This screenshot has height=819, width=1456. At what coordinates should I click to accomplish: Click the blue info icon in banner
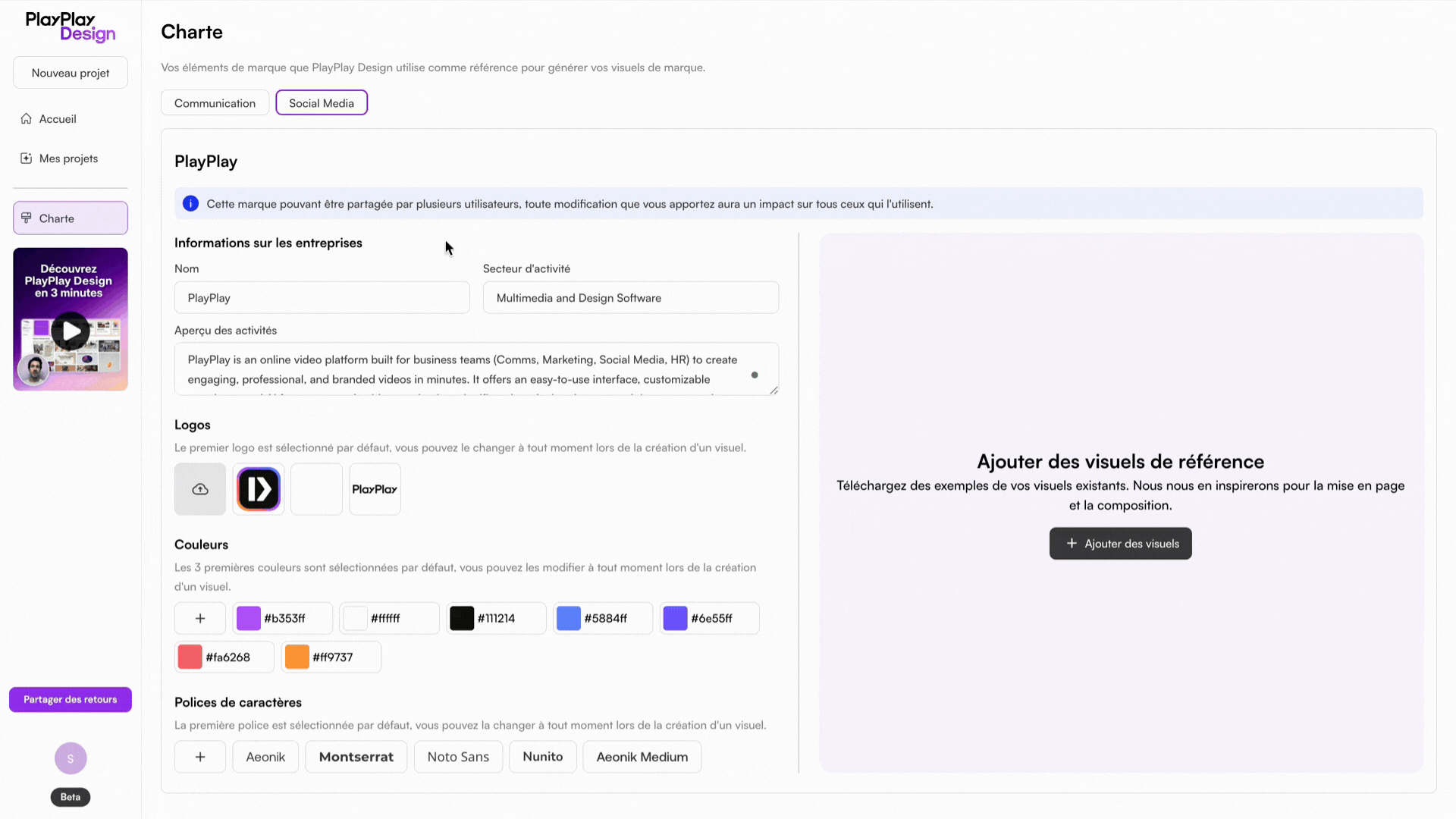click(x=190, y=203)
